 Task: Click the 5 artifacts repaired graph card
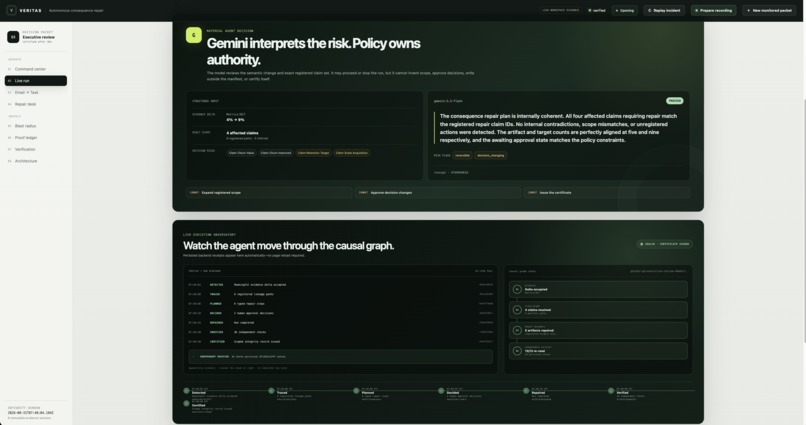598,330
